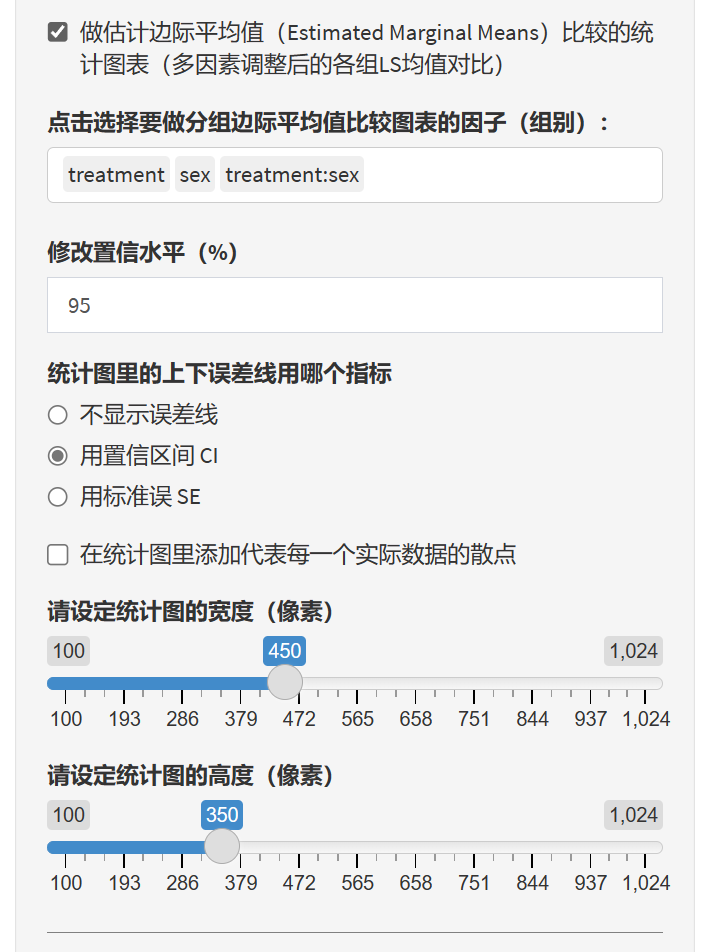Choose the '用置信区间 CI' error bar option
The width and height of the screenshot is (701, 952).
coord(58,456)
